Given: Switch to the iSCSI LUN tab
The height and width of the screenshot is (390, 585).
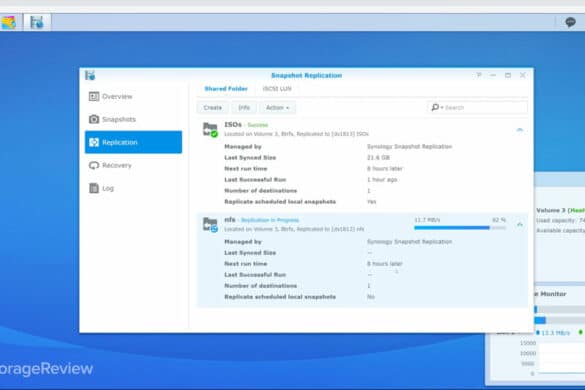Looking at the screenshot, I should click(x=277, y=89).
